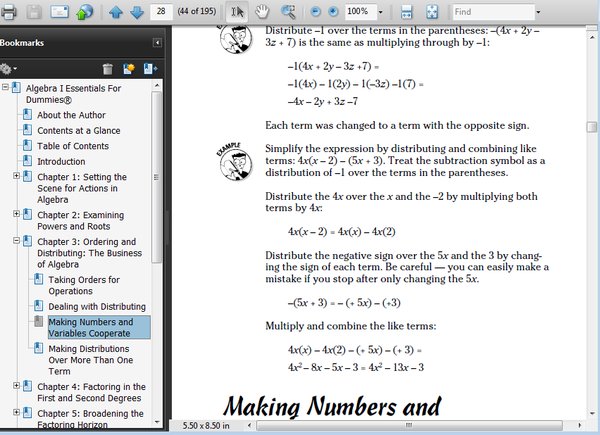
Task: Open Dealing with Distributing bookmark
Action: tap(97, 306)
